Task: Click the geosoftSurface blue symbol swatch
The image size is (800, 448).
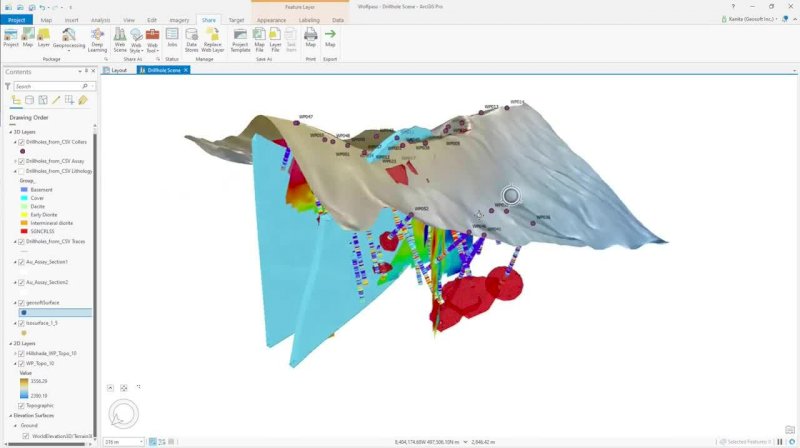Action: (24, 312)
